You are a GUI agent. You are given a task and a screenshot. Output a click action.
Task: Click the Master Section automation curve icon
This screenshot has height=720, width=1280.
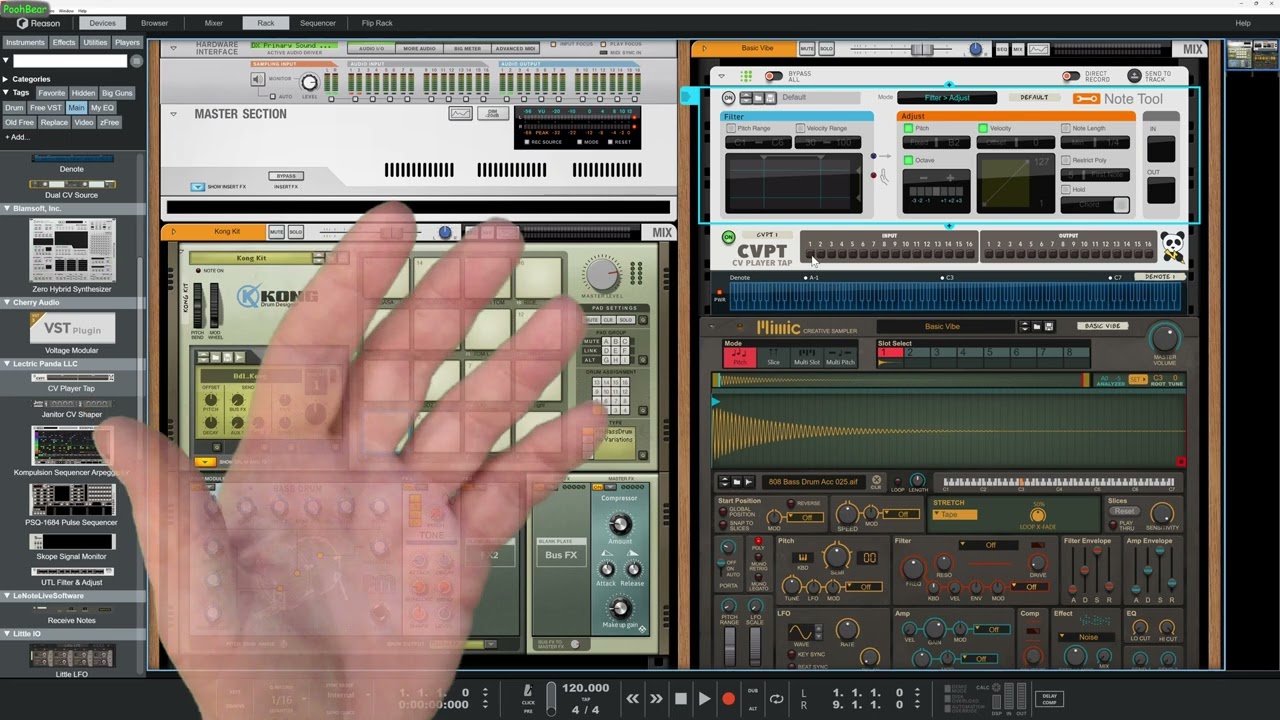(460, 113)
